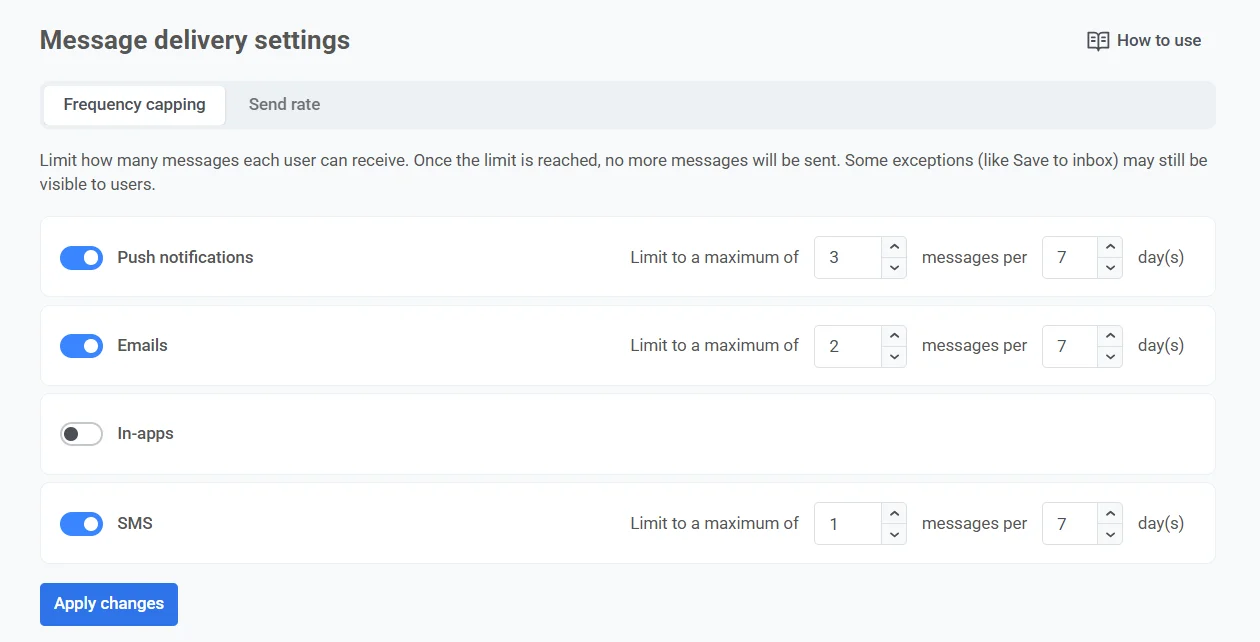Viewport: 1260px width, 642px height.
Task: Increase SMS message limit with up arrow
Action: [x=894, y=513]
